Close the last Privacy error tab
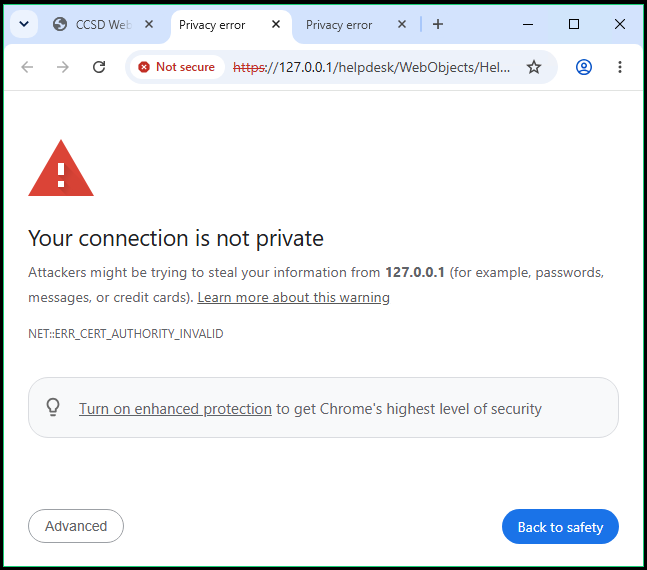 pyautogui.click(x=402, y=24)
